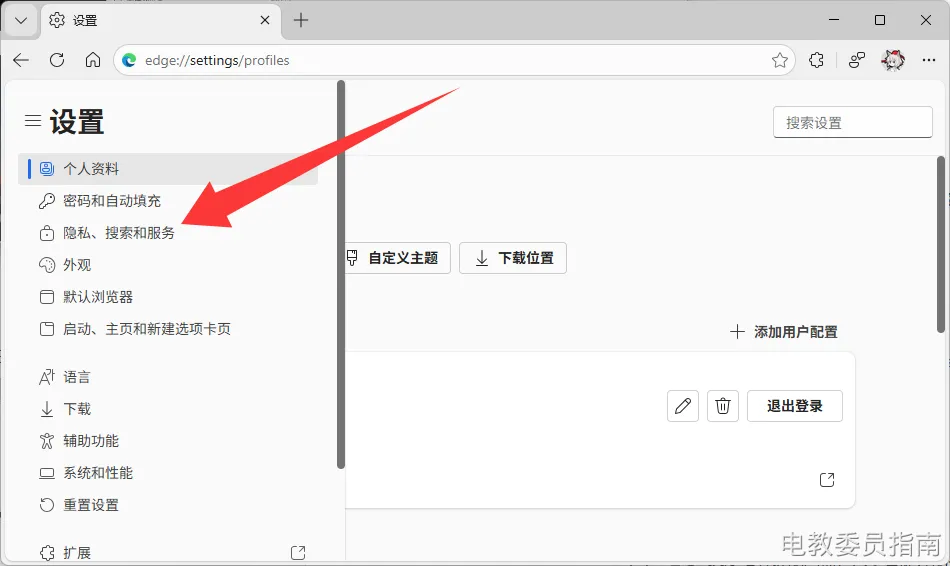Focus the 搜索设置 search box
The height and width of the screenshot is (566, 950).
[x=852, y=122]
